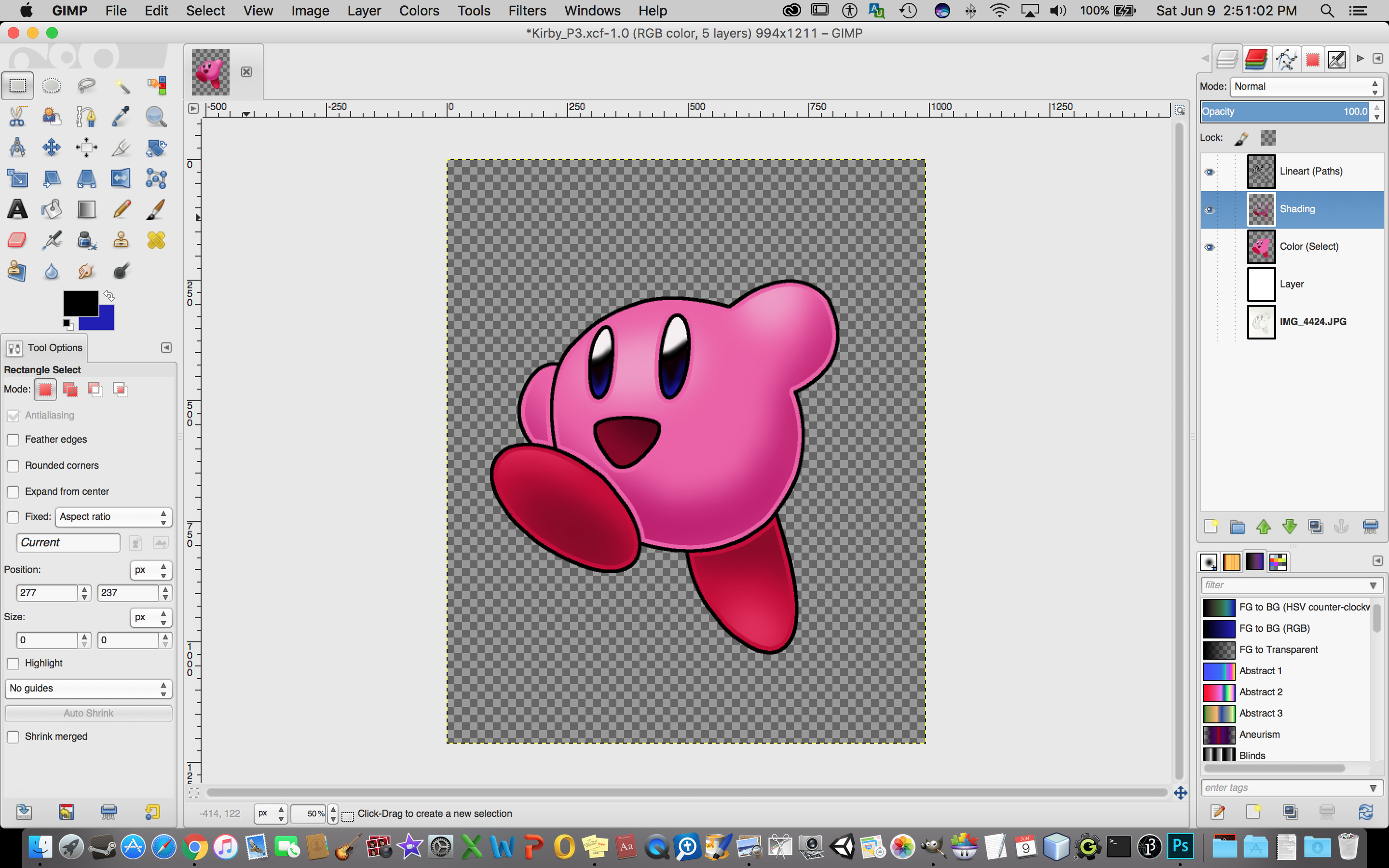Select the Text tool

tap(17, 209)
